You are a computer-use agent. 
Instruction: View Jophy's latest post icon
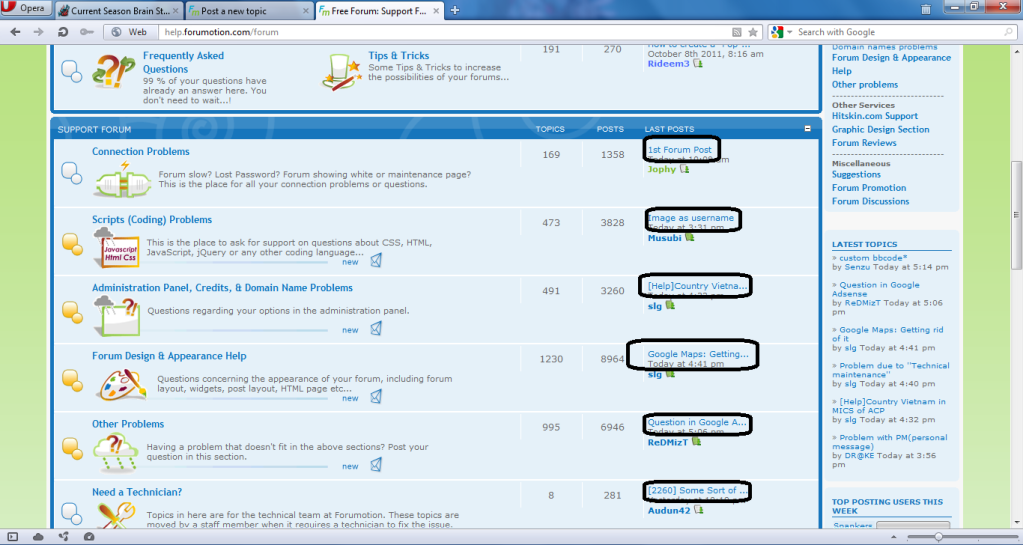pos(684,169)
